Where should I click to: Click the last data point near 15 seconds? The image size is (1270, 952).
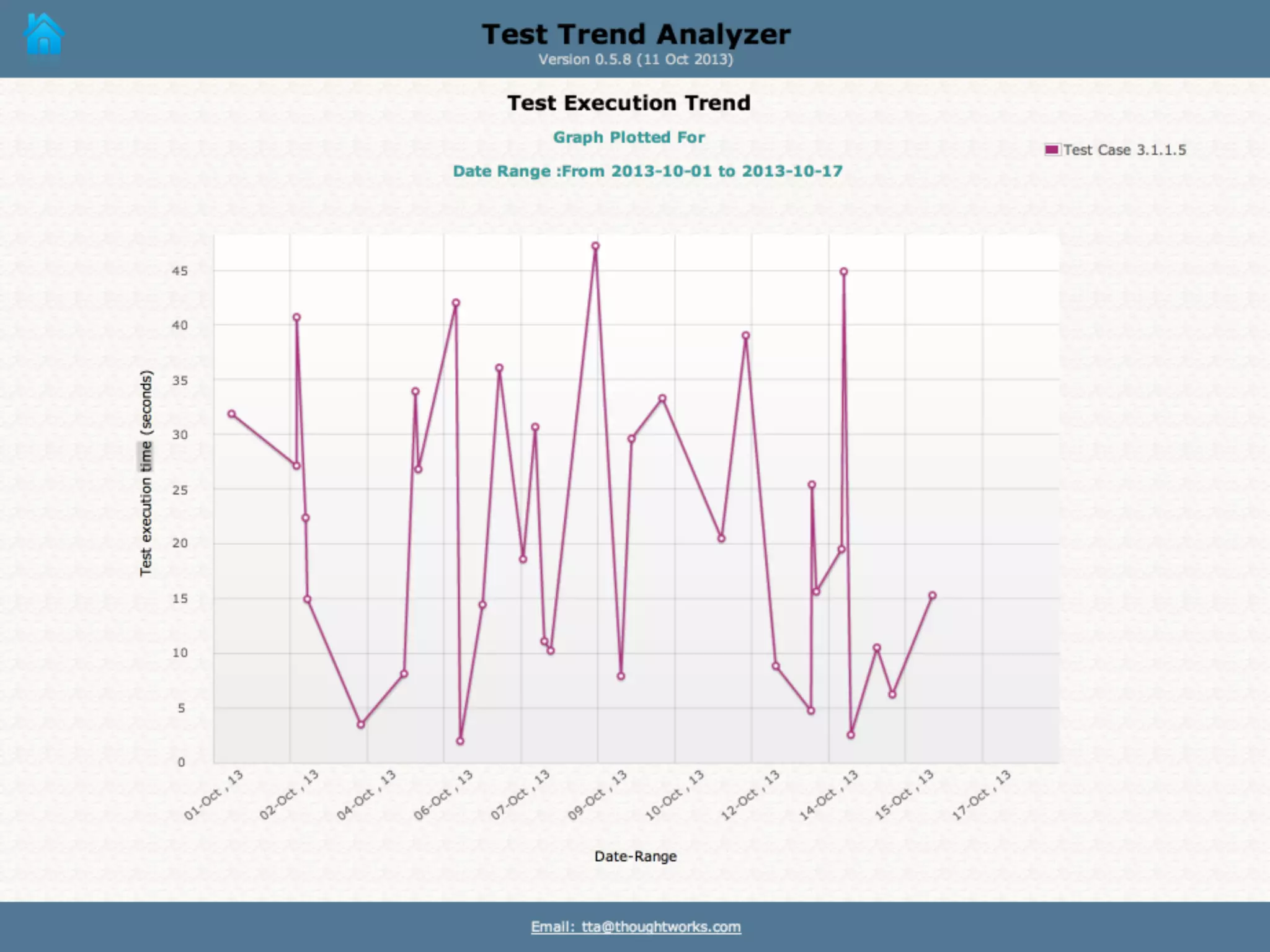[x=932, y=596]
